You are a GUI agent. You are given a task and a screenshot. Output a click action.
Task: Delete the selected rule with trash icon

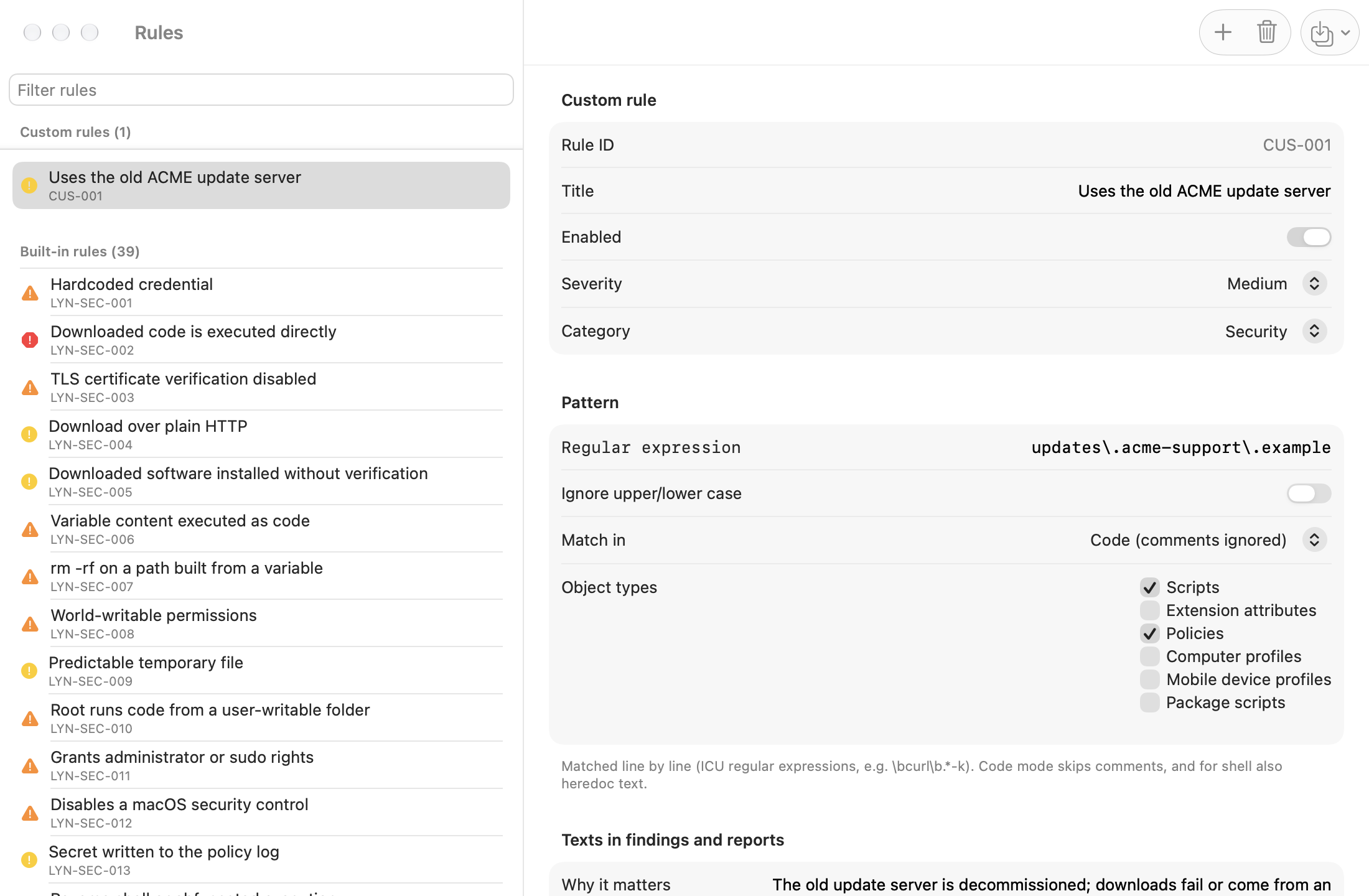tap(1266, 32)
